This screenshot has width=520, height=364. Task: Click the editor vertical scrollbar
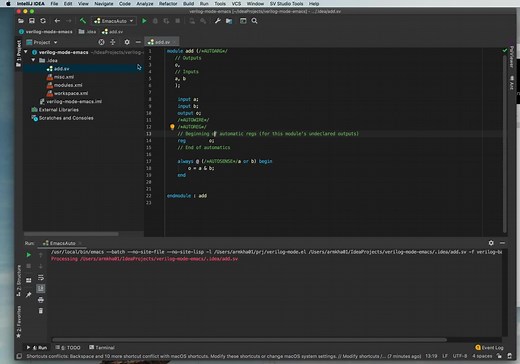[x=505, y=143]
